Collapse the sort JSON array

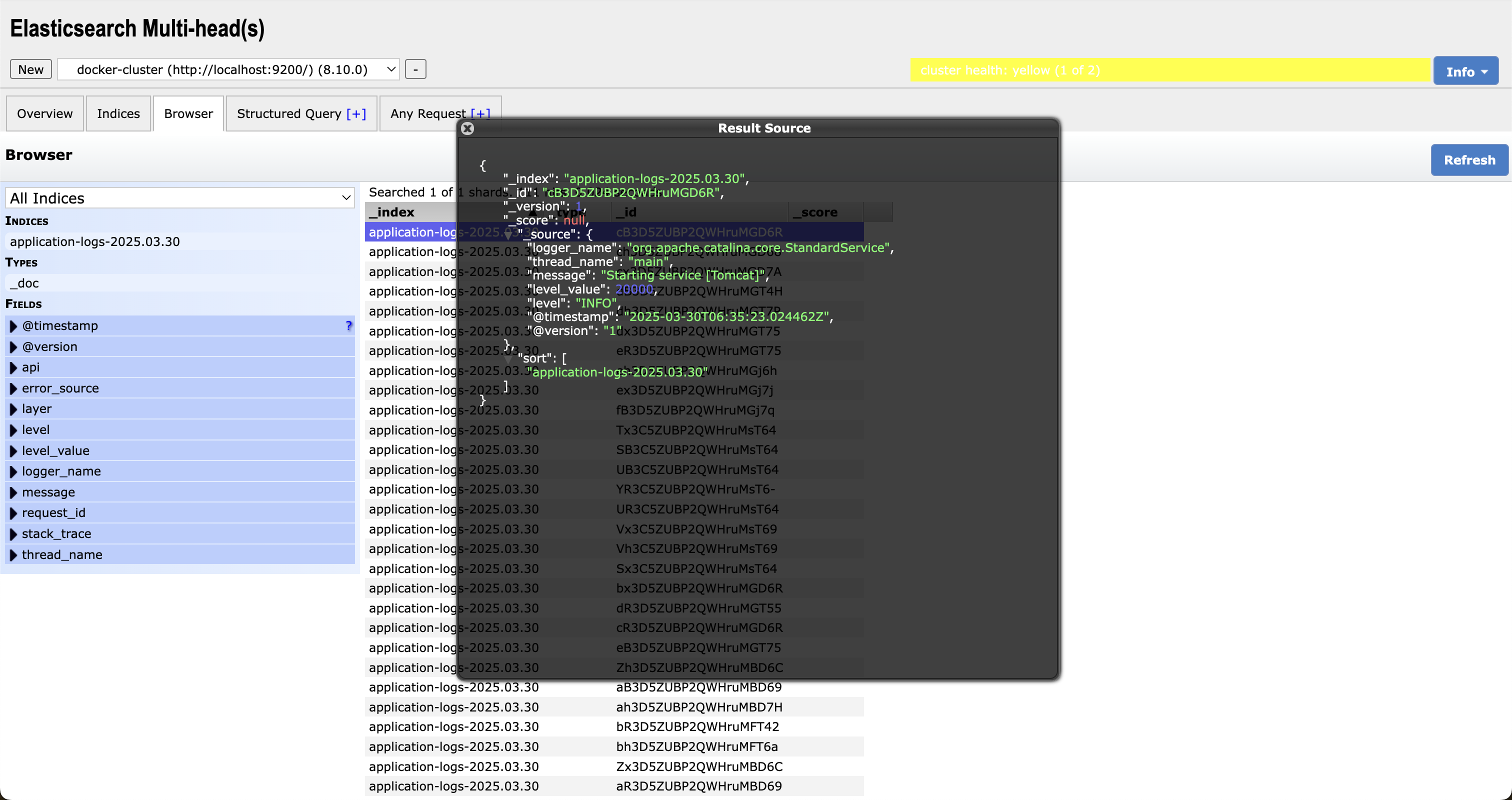click(508, 358)
